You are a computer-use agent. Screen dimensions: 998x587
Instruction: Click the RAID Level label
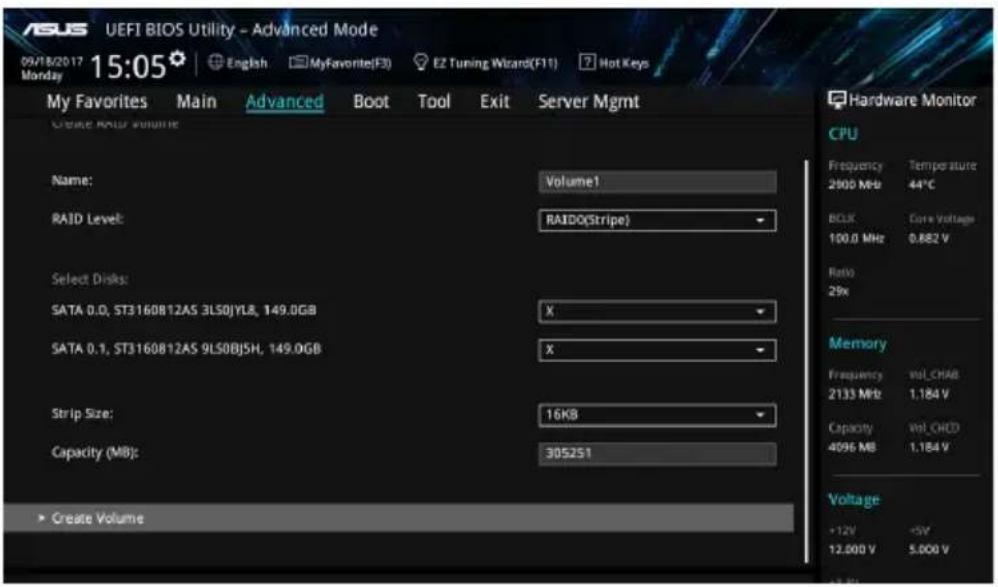(87, 218)
